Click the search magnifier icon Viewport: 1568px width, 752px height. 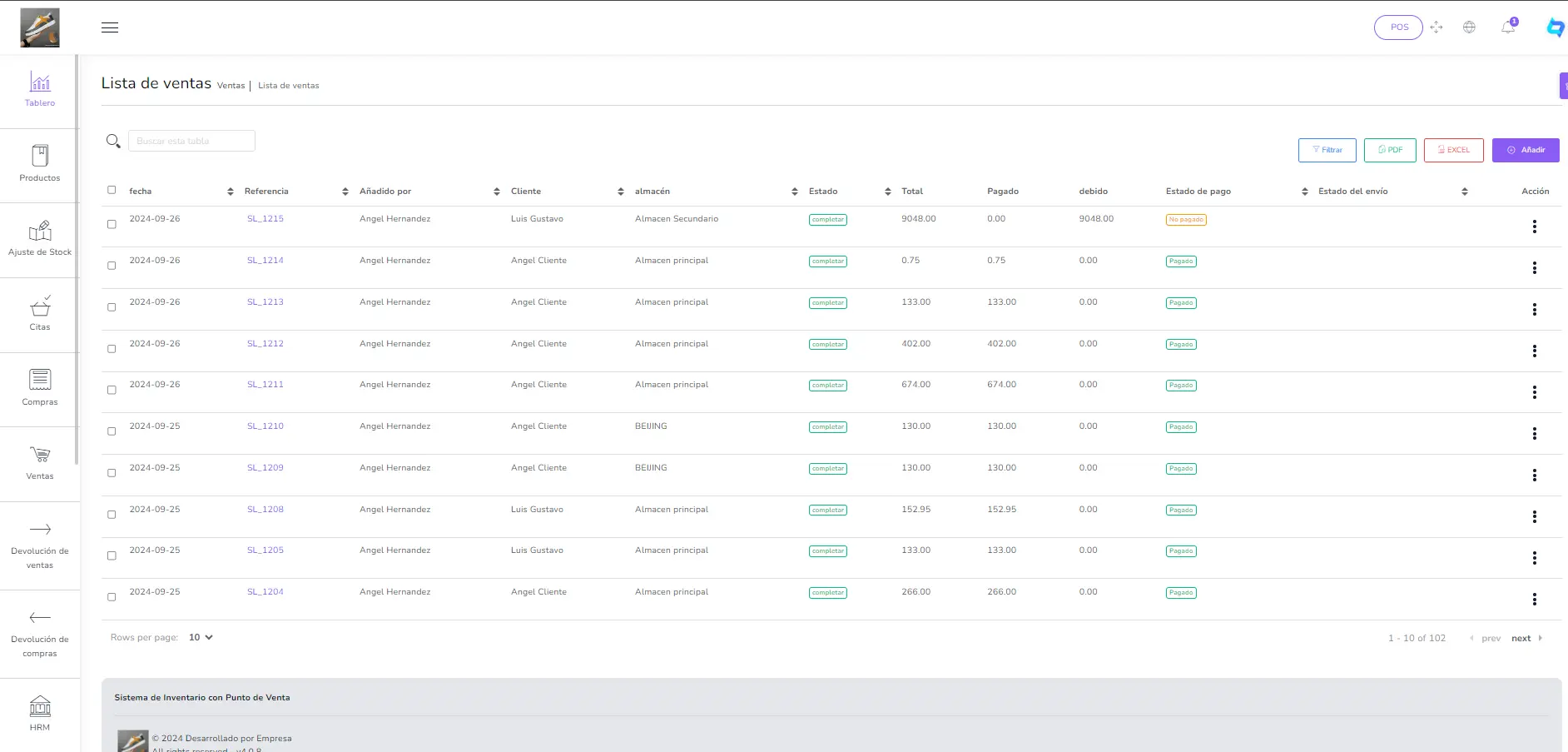(x=113, y=142)
